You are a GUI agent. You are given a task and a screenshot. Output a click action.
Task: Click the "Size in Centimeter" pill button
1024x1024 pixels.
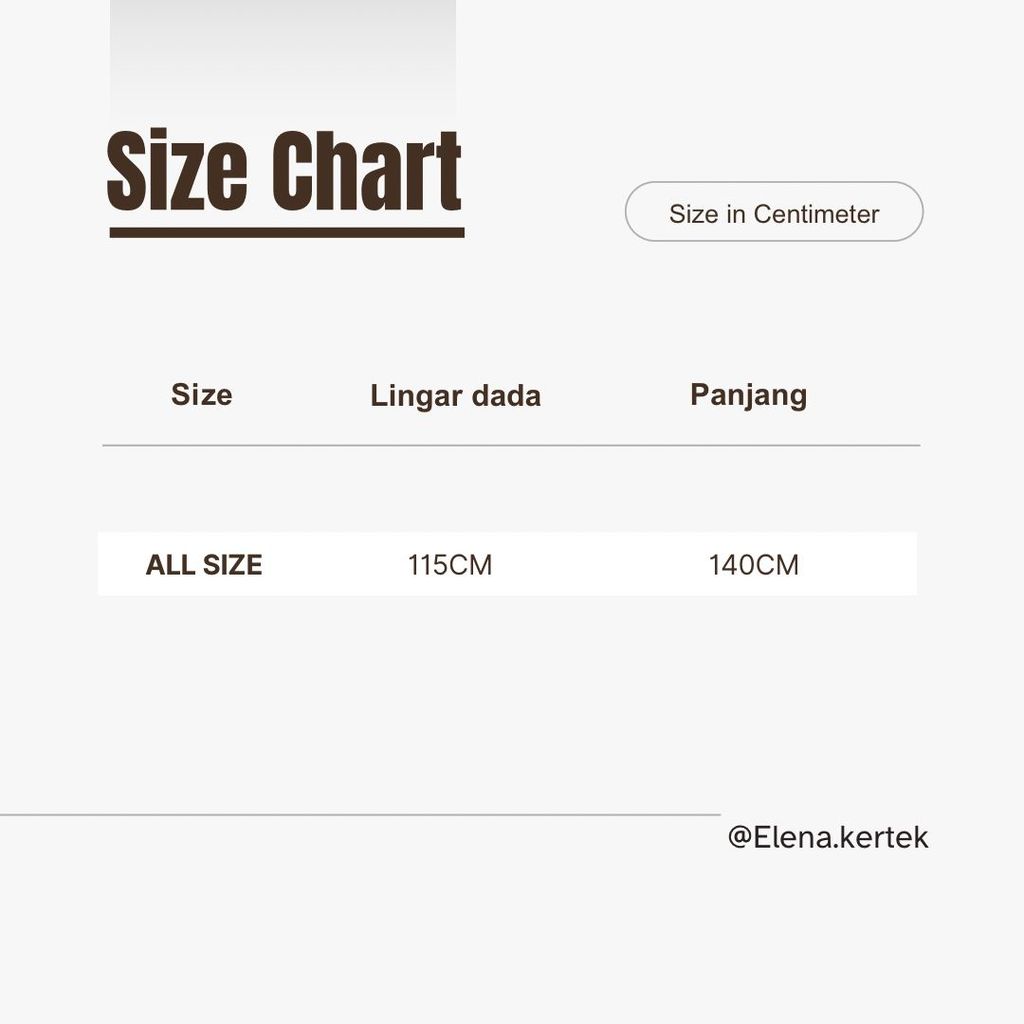[x=773, y=212]
